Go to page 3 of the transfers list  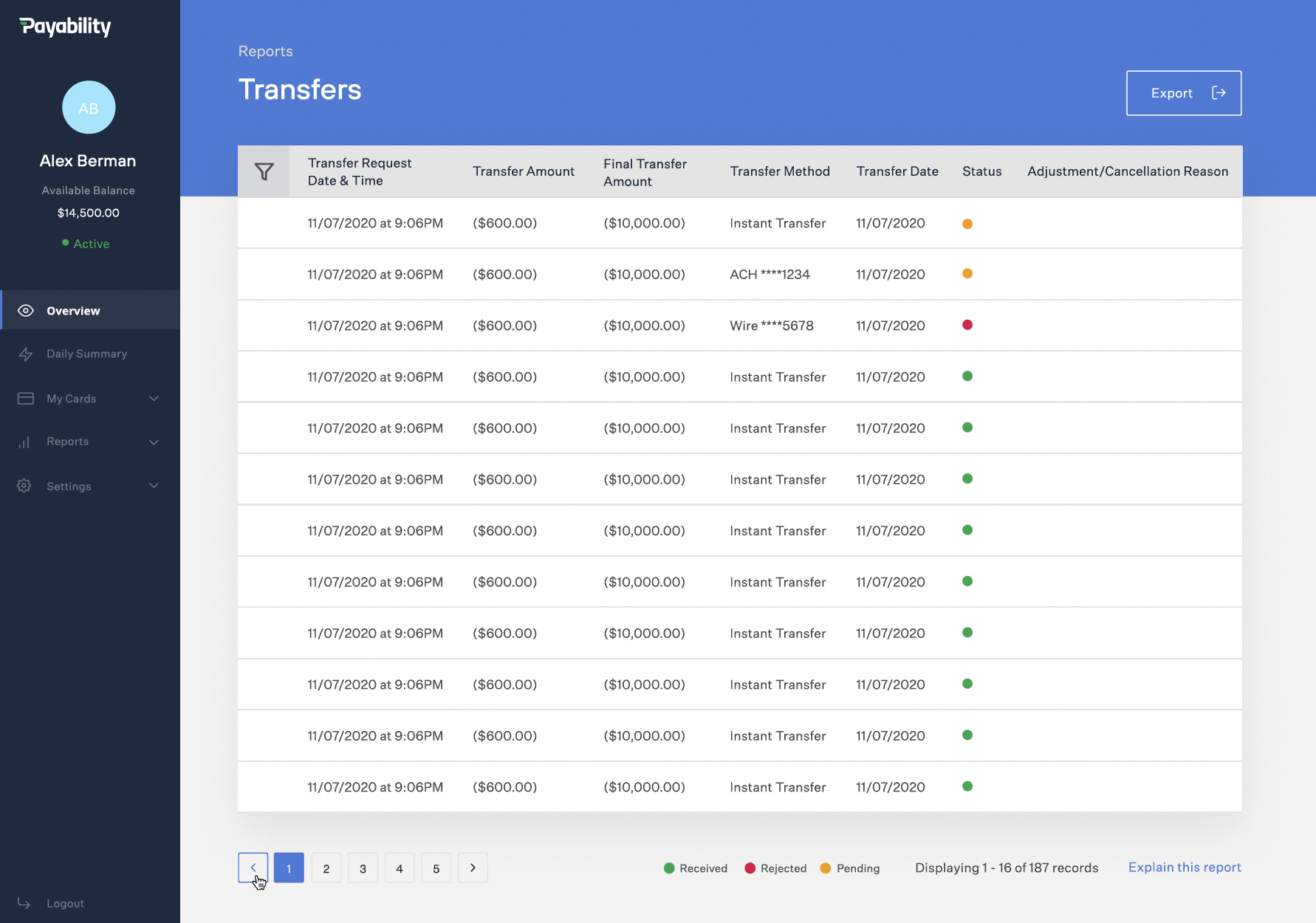(363, 868)
